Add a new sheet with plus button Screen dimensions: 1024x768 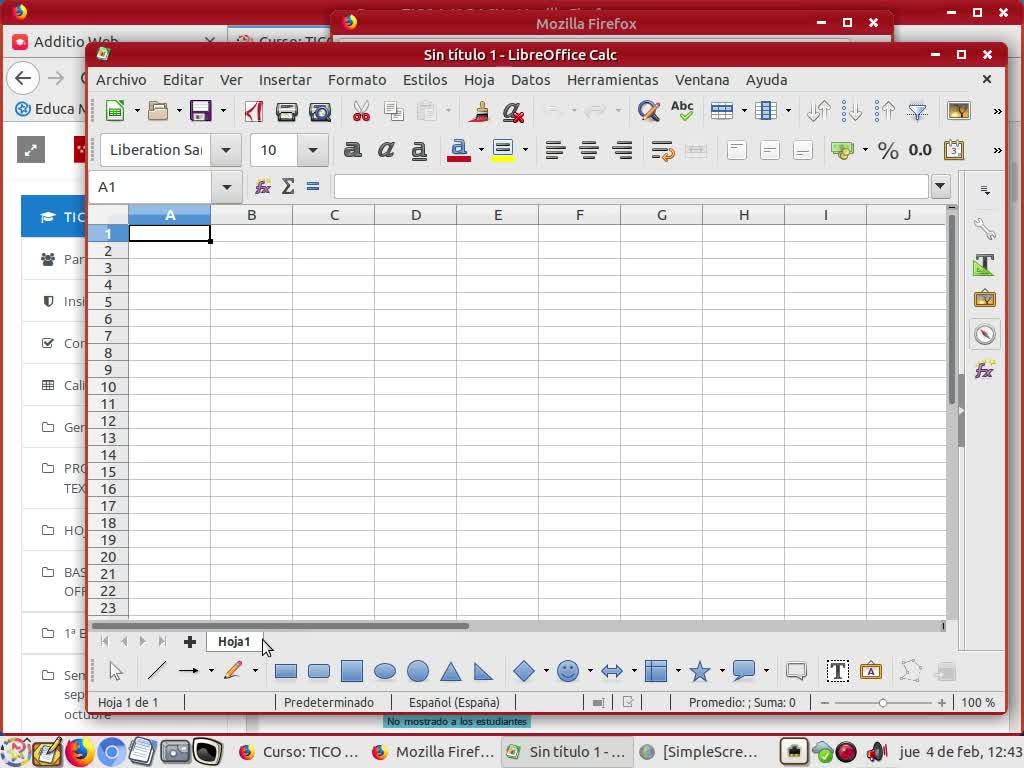tap(189, 641)
